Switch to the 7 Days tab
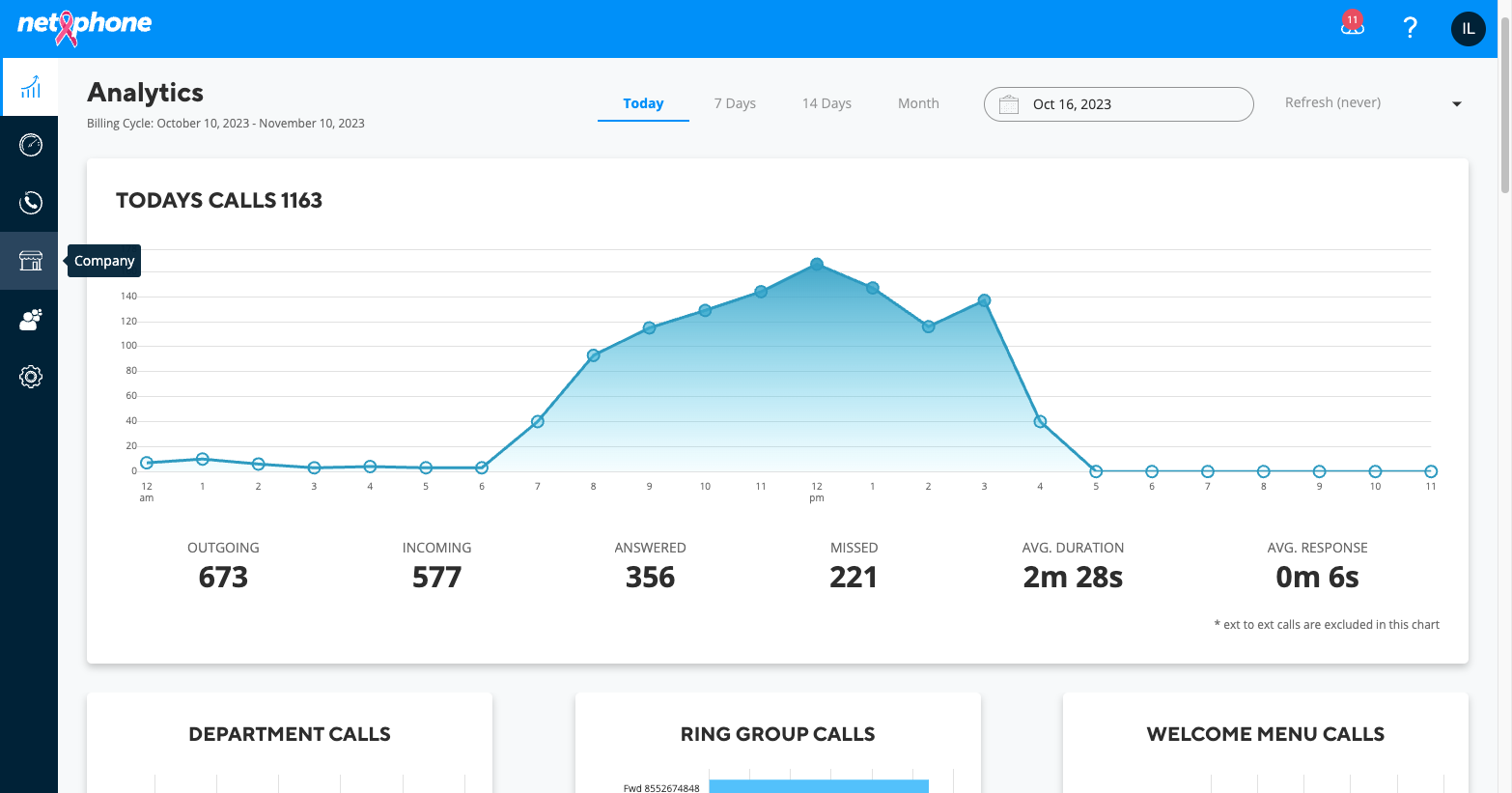1512x793 pixels. coord(735,103)
